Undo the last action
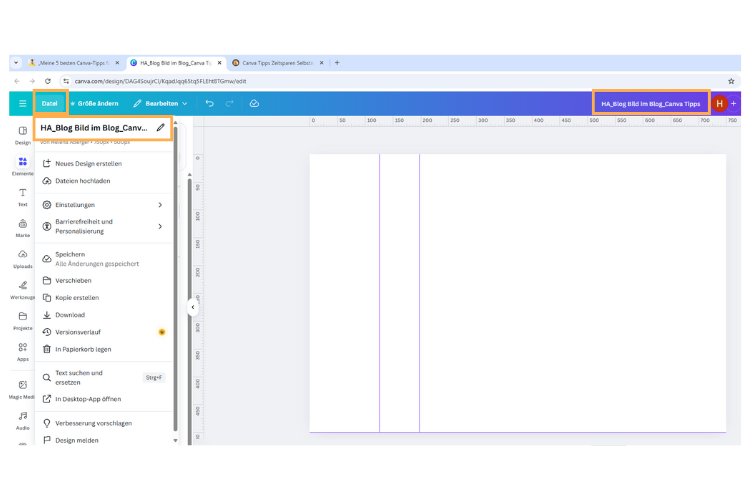The width and height of the screenshot is (750, 500). point(210,103)
